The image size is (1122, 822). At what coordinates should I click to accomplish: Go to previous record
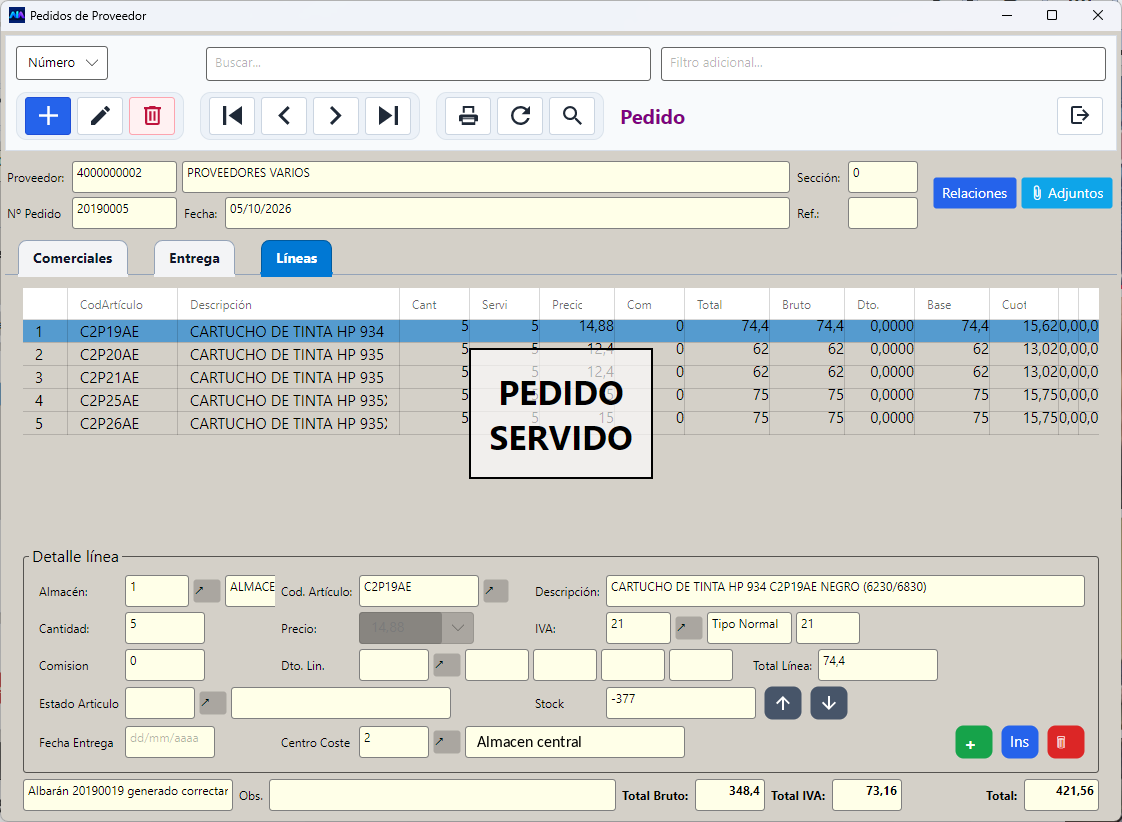[x=284, y=116]
